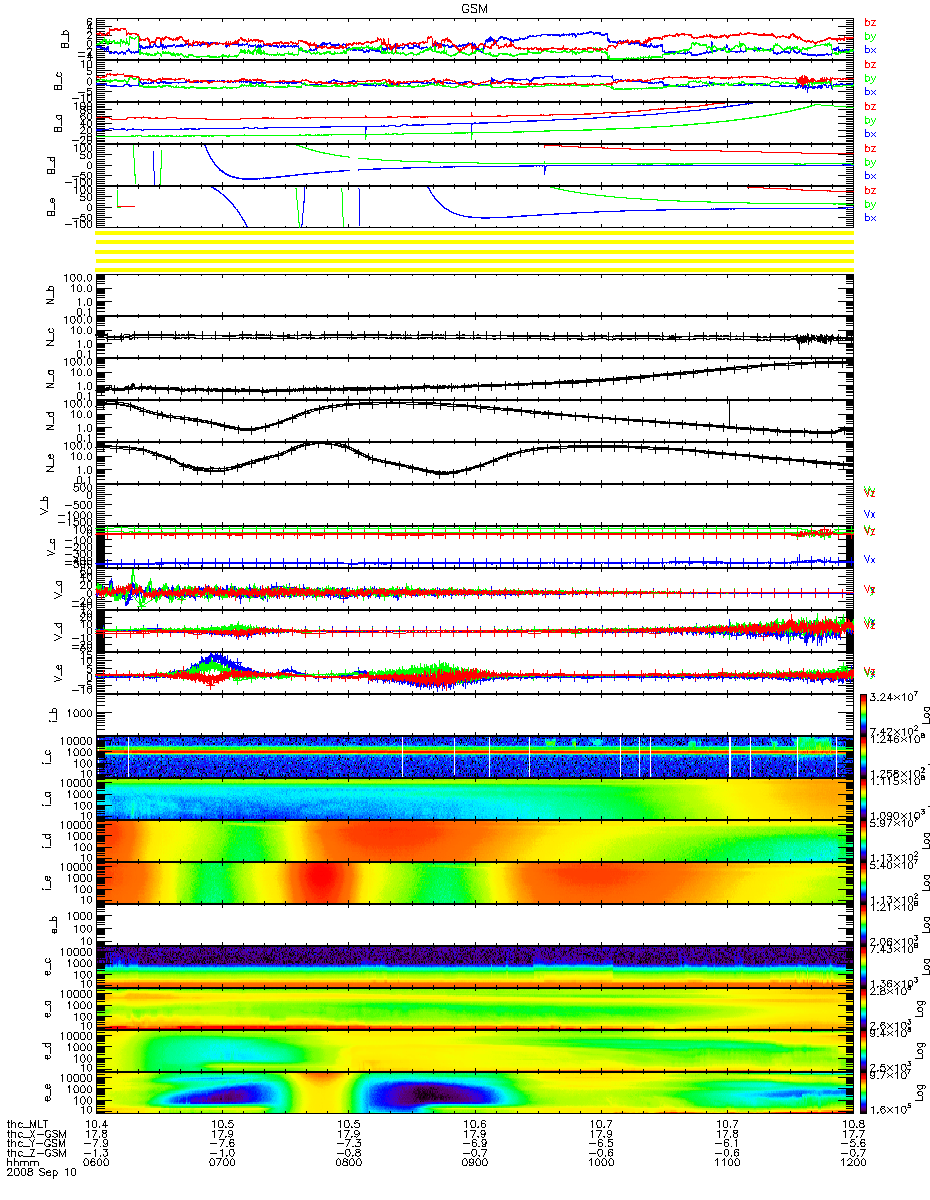Image resolution: width=930 pixels, height=1200 pixels.
Task: Click the blue Vx legend of V_c panel
Action: pos(870,560)
